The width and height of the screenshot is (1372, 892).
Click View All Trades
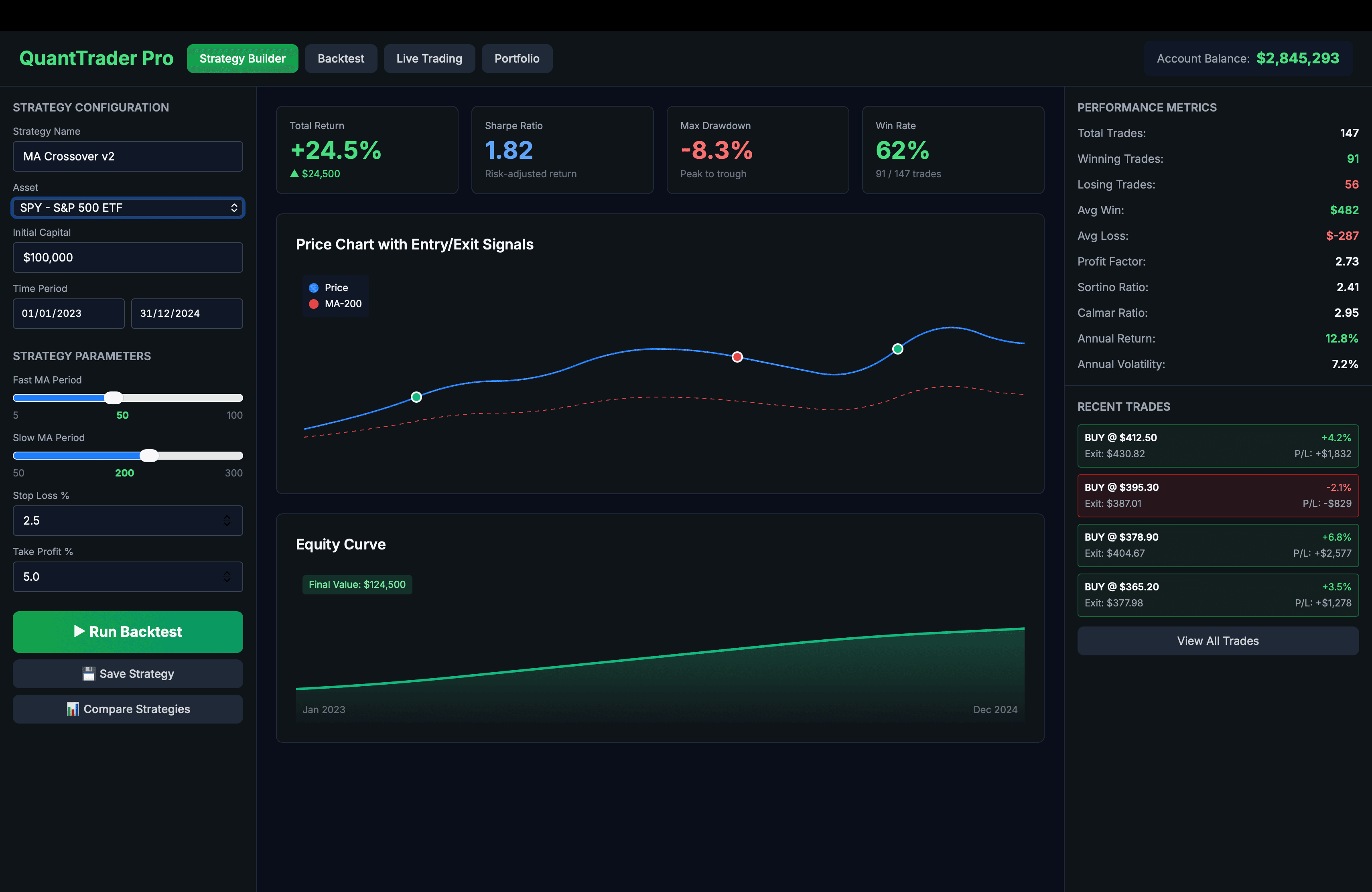1217,641
